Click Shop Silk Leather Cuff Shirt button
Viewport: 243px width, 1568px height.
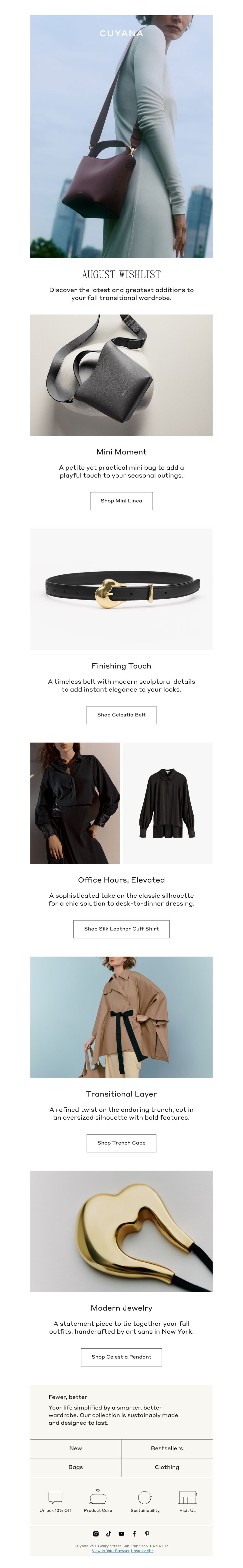pyautogui.click(x=121, y=929)
